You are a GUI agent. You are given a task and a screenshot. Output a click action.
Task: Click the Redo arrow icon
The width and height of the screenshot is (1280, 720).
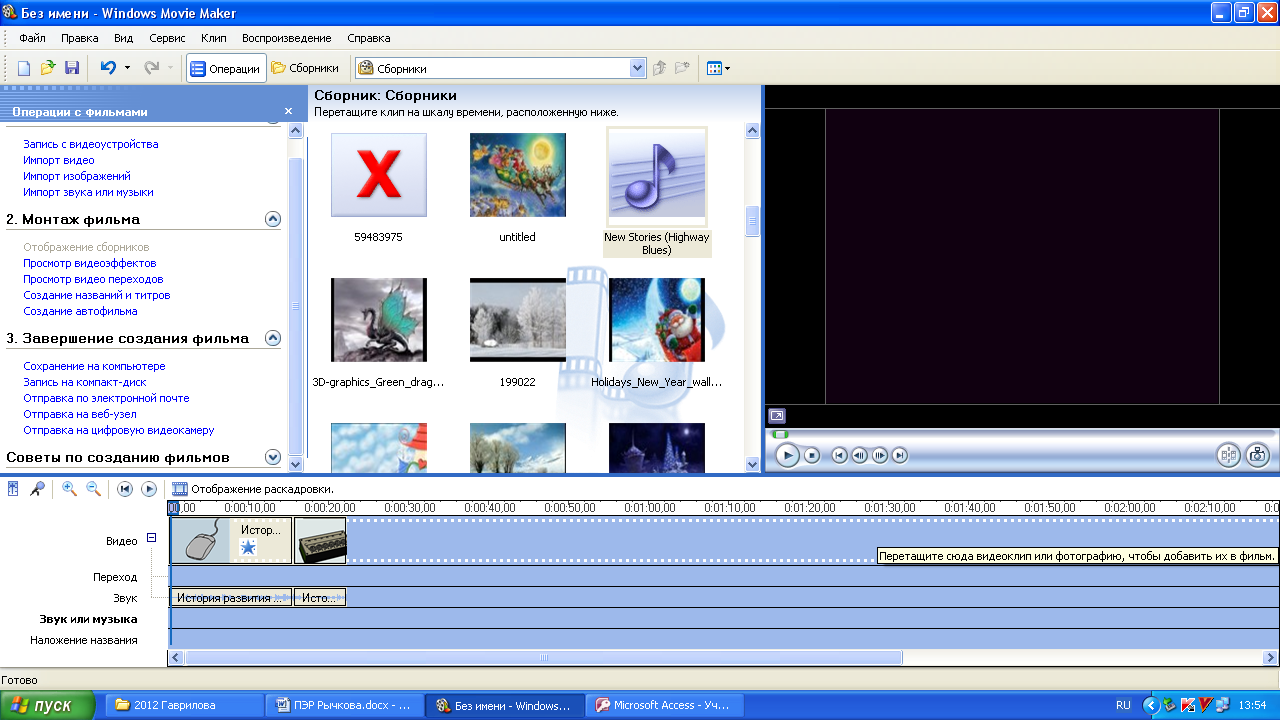click(152, 68)
